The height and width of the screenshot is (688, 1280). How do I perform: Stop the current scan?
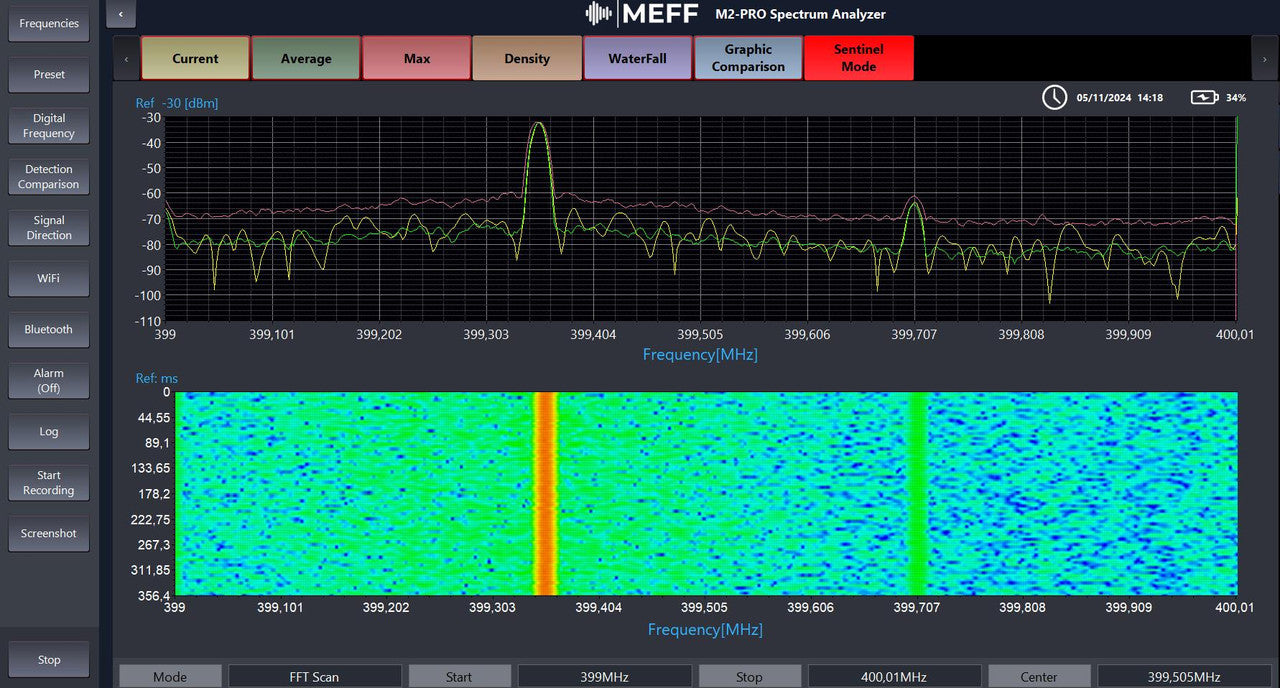(47, 659)
